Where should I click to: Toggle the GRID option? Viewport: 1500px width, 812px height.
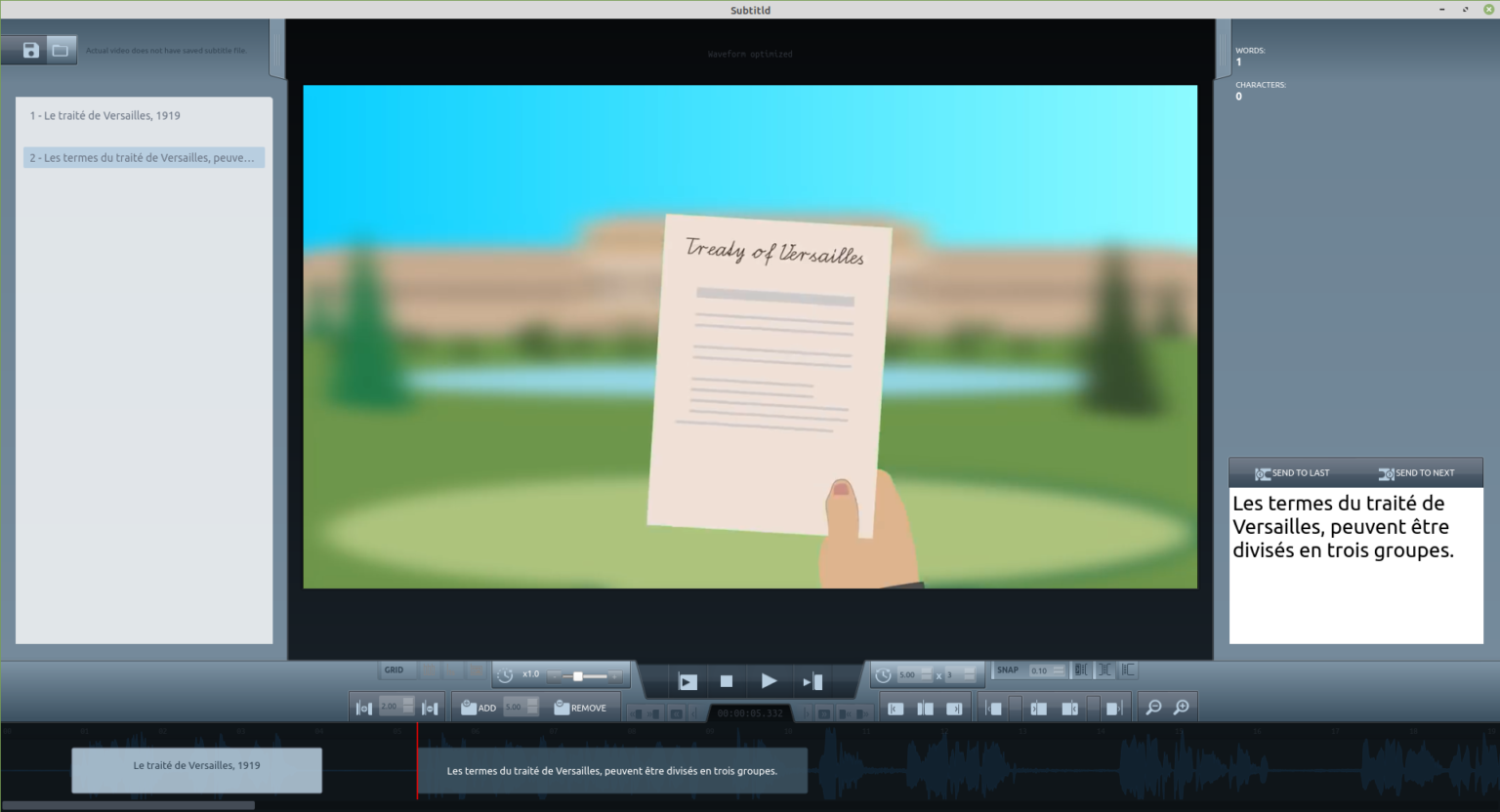coord(394,670)
